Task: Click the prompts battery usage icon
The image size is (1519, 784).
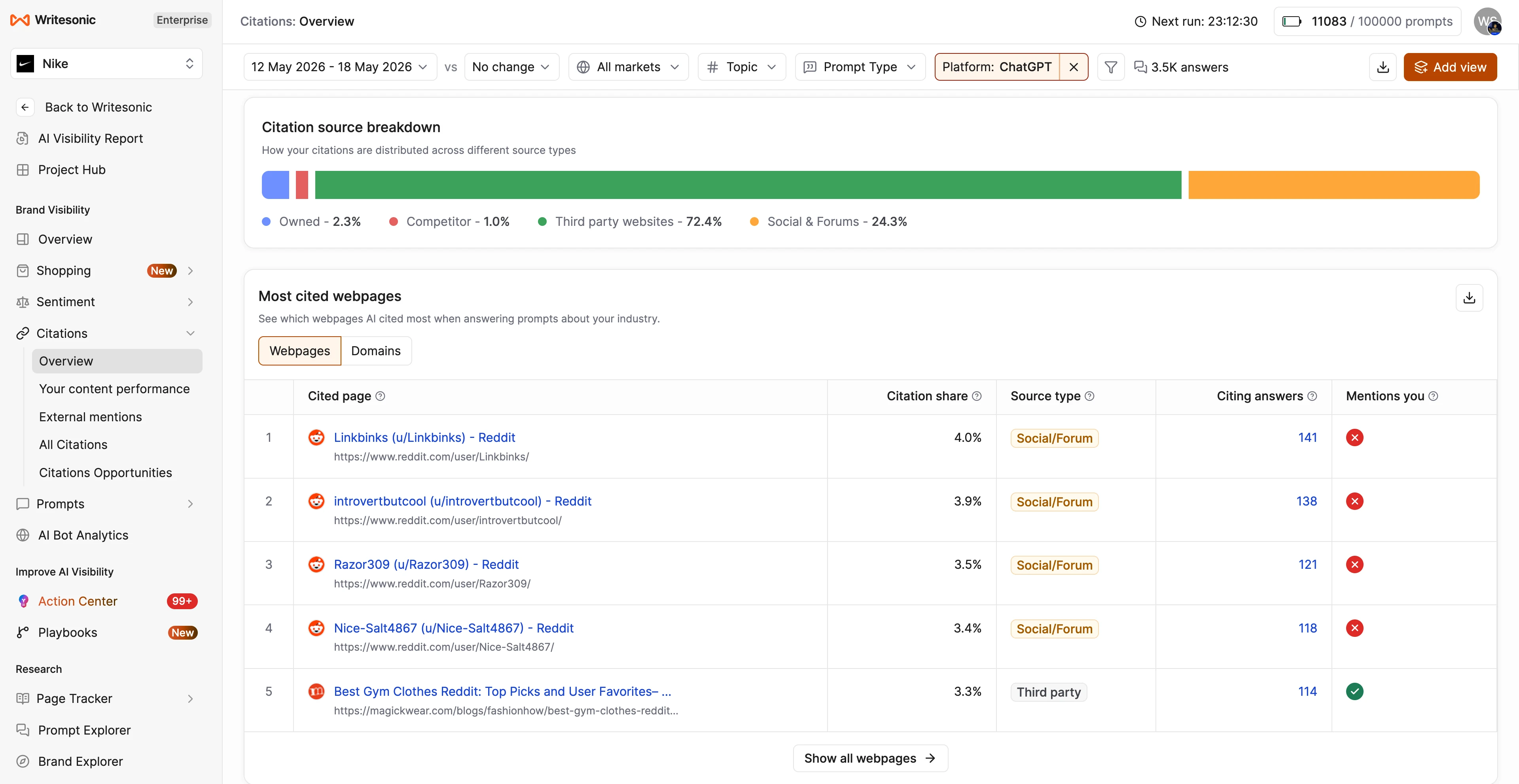Action: (x=1292, y=22)
